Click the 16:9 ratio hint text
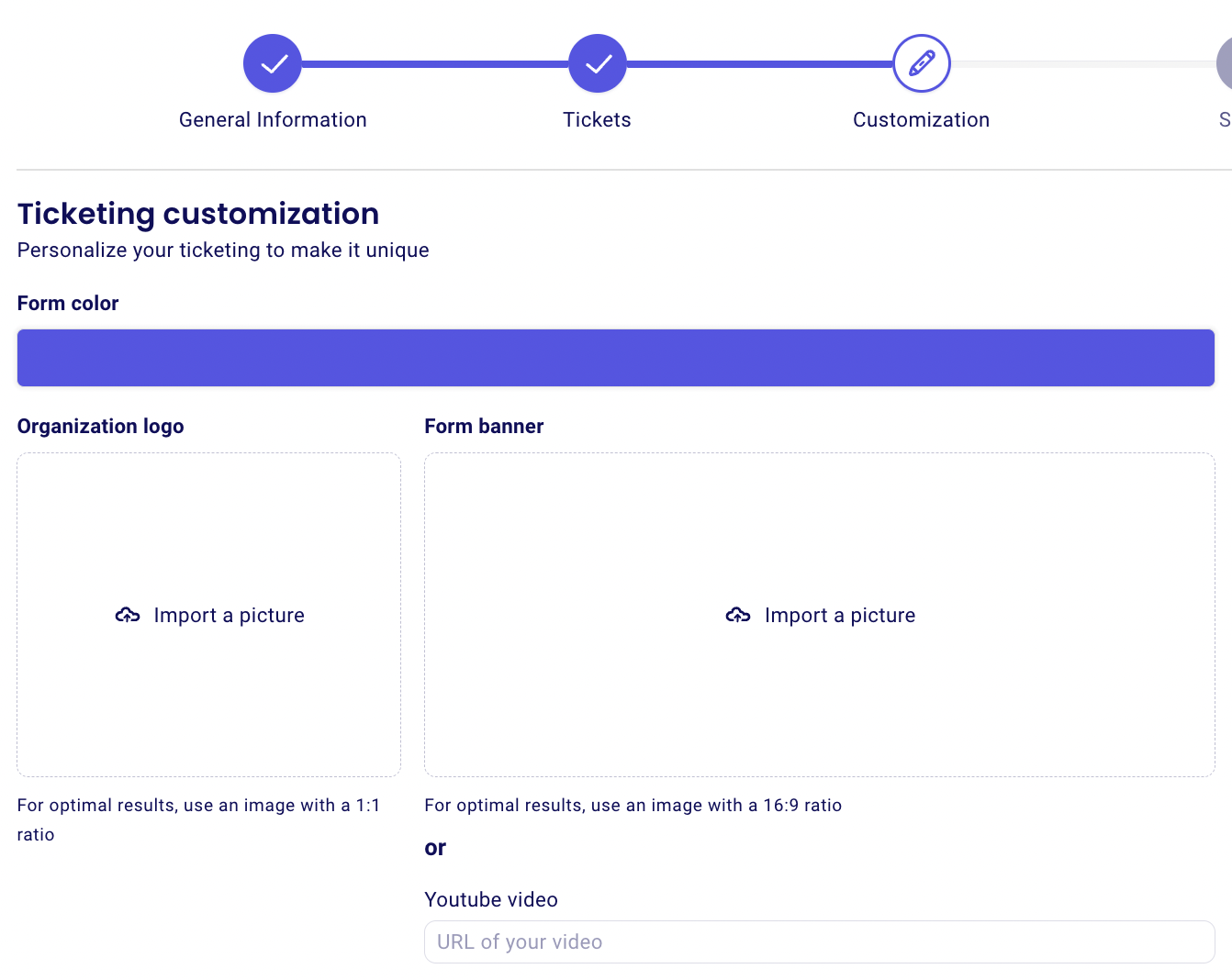 [633, 805]
